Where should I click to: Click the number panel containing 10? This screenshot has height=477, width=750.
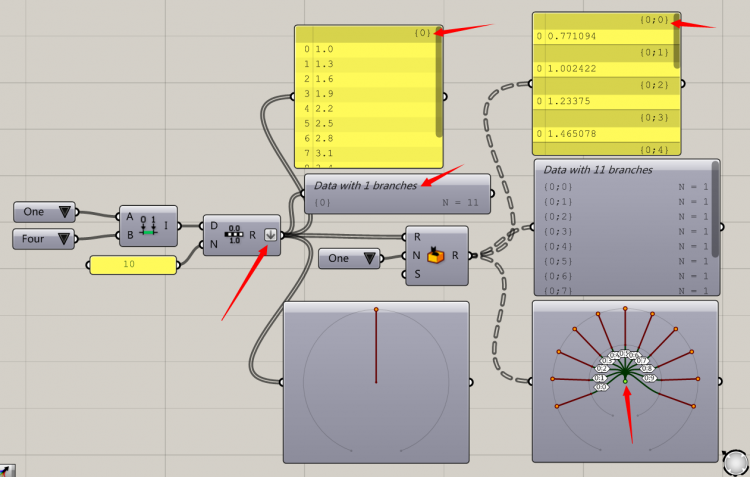pos(133,265)
